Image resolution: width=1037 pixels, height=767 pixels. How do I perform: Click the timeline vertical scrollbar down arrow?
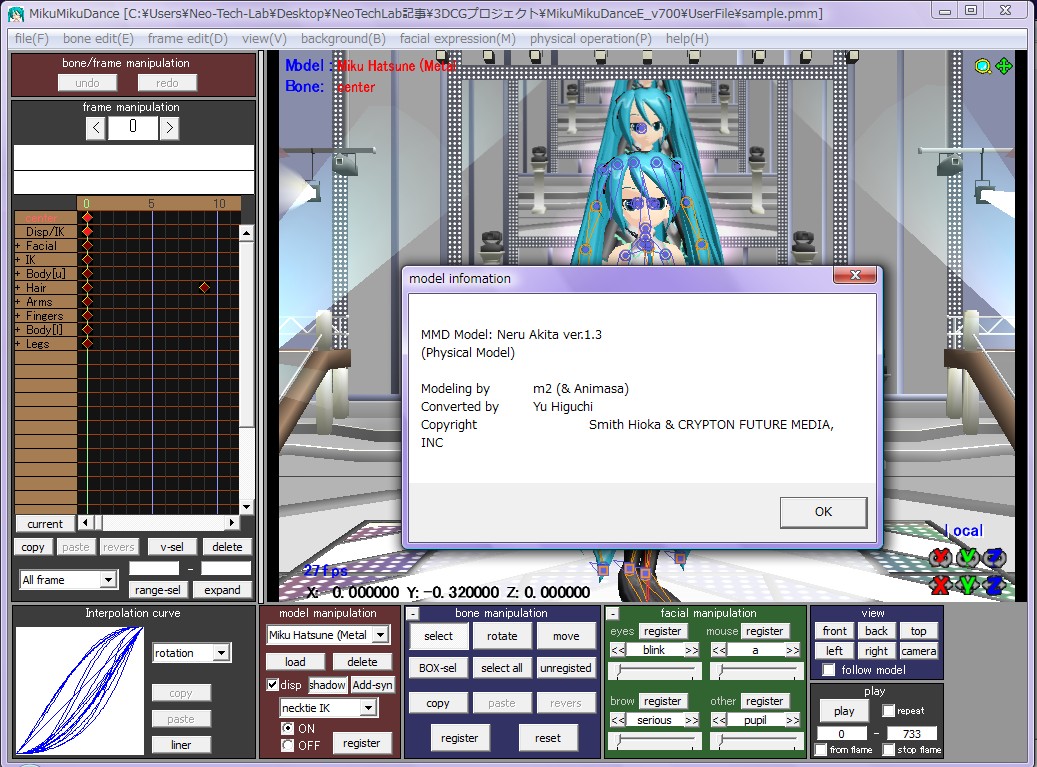(246, 507)
